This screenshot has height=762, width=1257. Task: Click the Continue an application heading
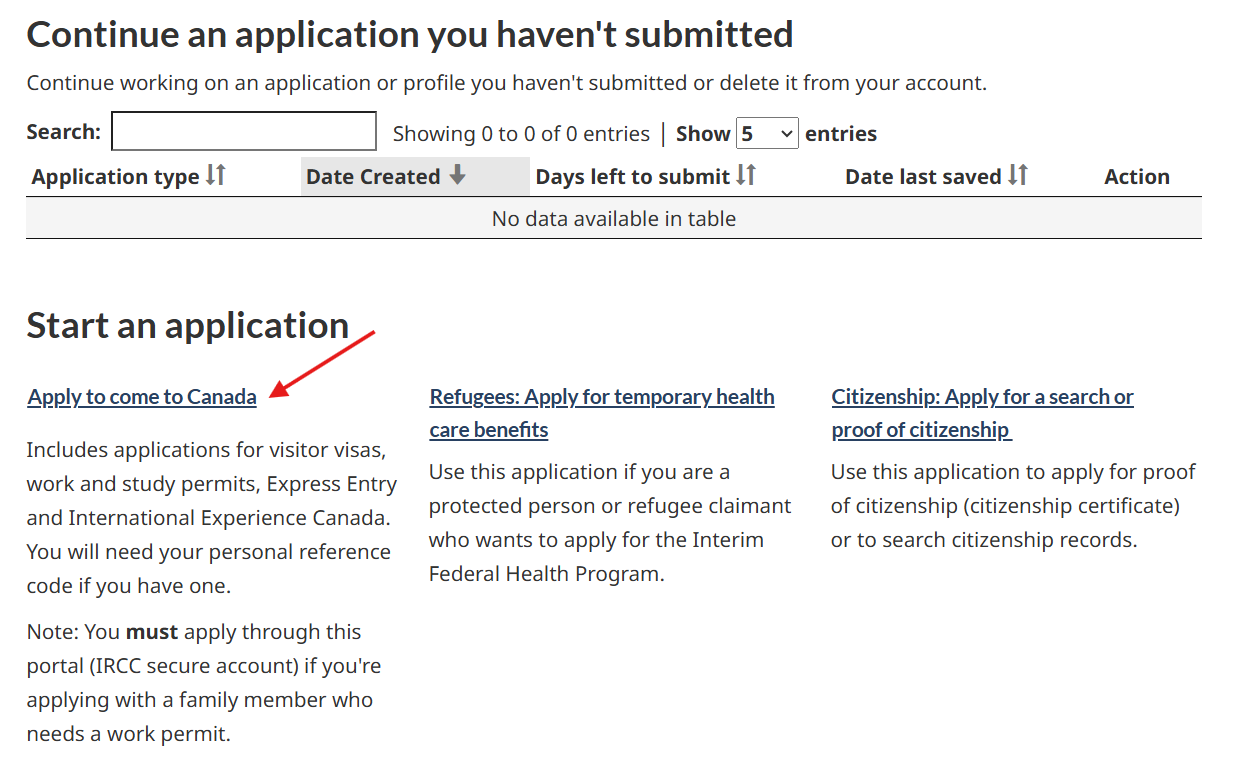(x=410, y=35)
